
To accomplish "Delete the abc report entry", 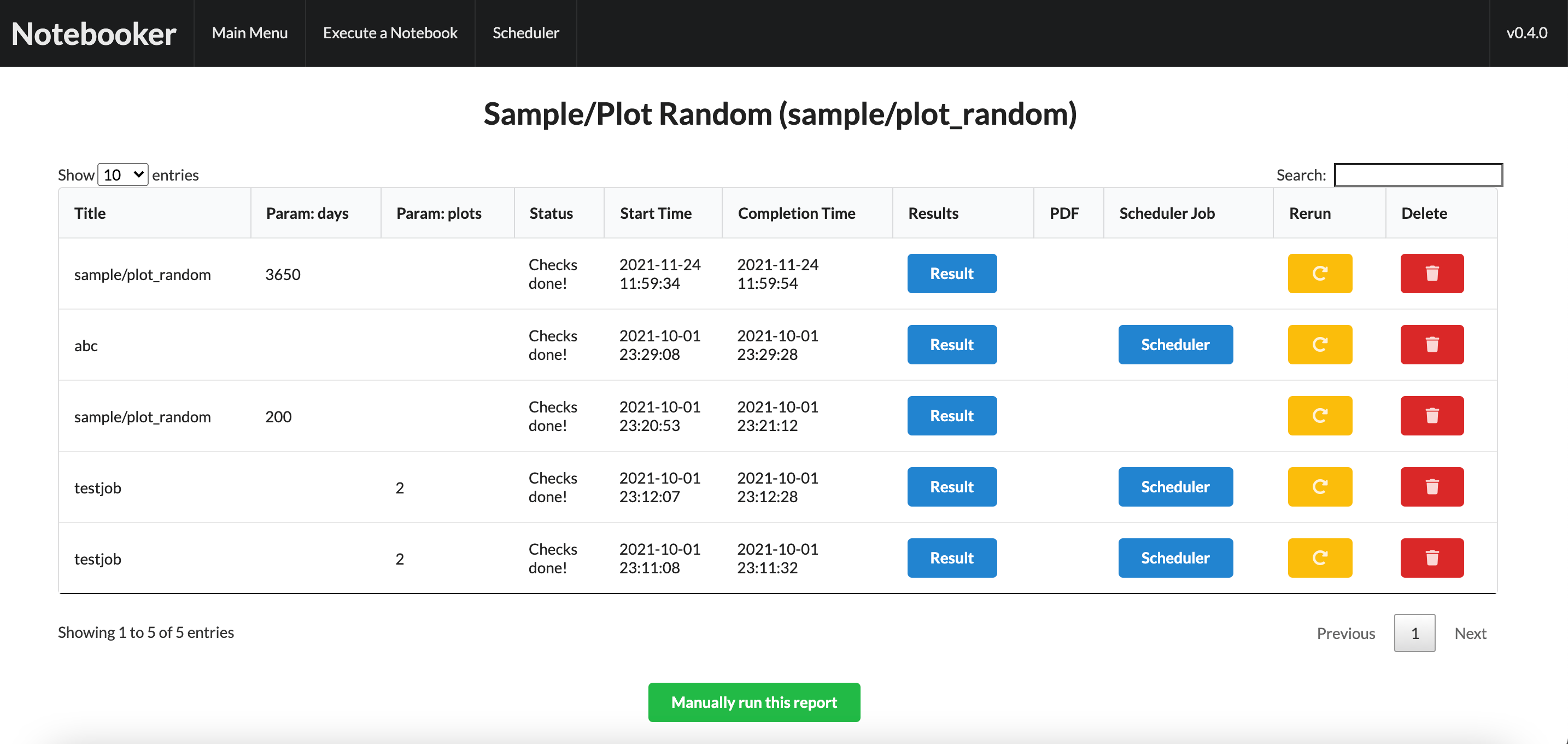I will 1432,345.
